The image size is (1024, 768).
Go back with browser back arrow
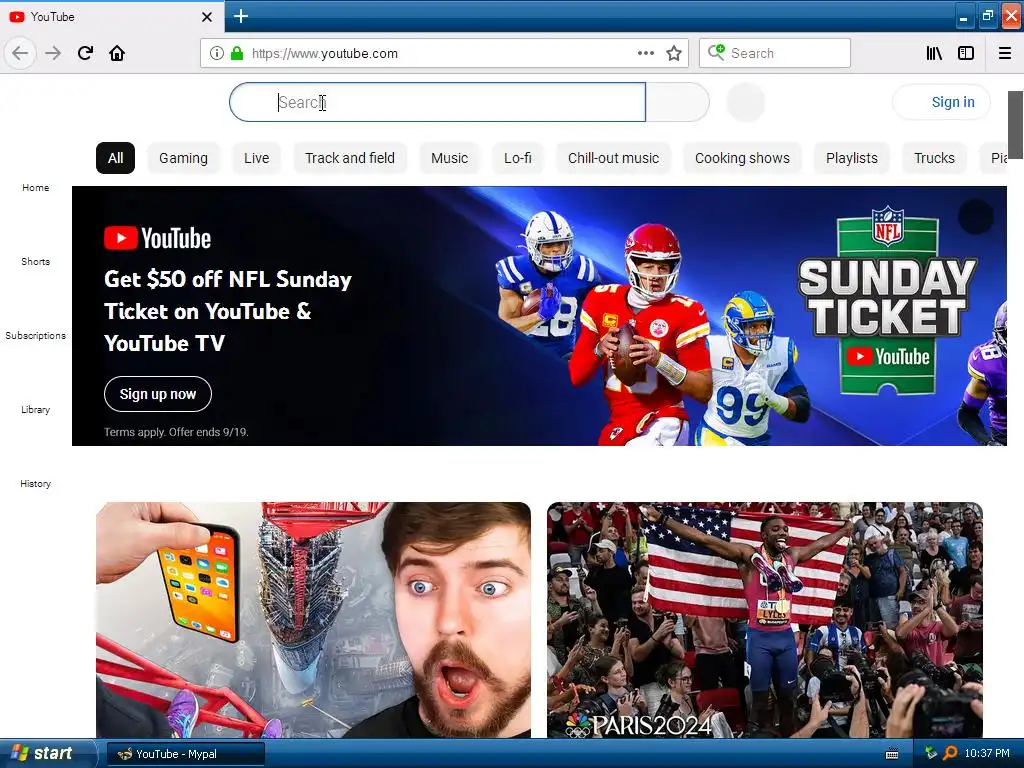[x=20, y=53]
